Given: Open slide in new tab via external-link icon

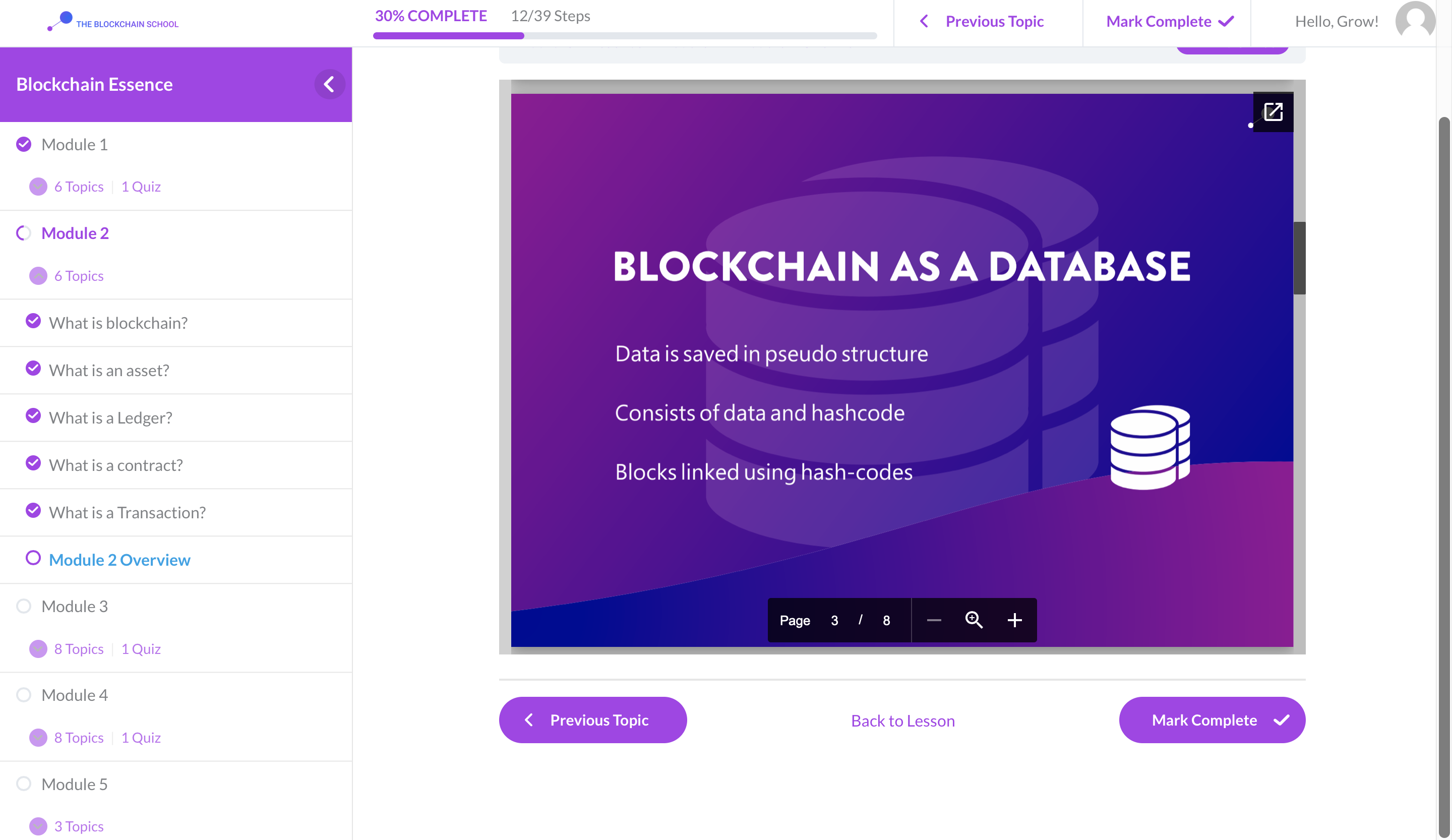Looking at the screenshot, I should [x=1273, y=112].
